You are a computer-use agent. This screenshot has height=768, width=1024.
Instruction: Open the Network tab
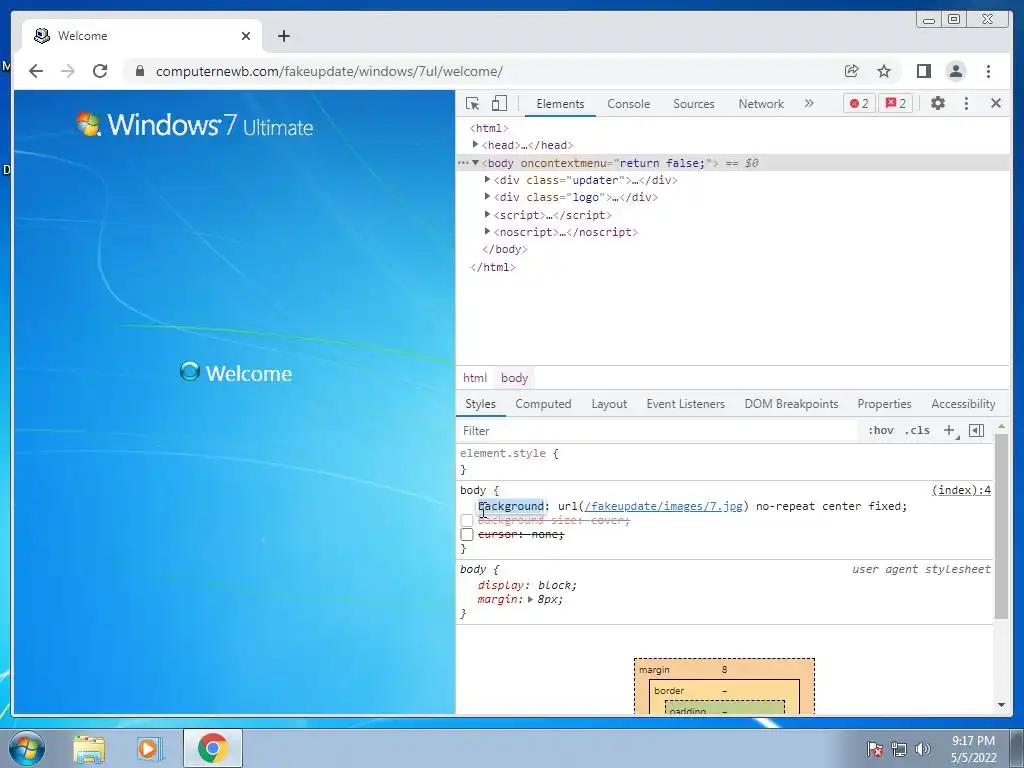(x=761, y=103)
